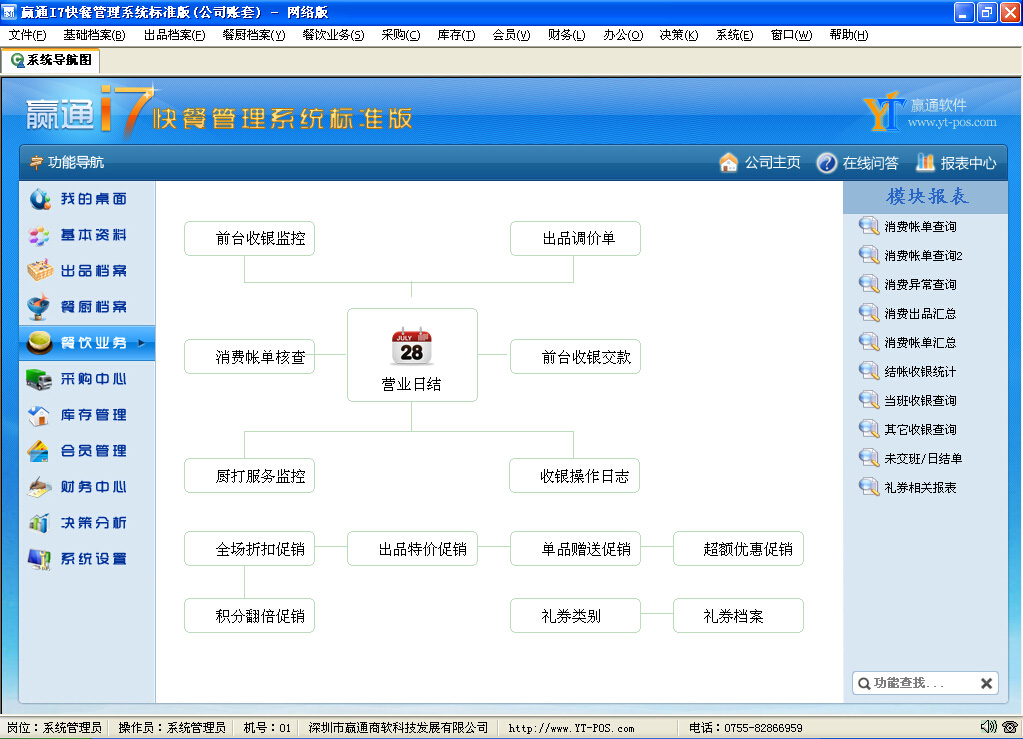Select 餐厨档案 icon in sidebar

click(40, 307)
